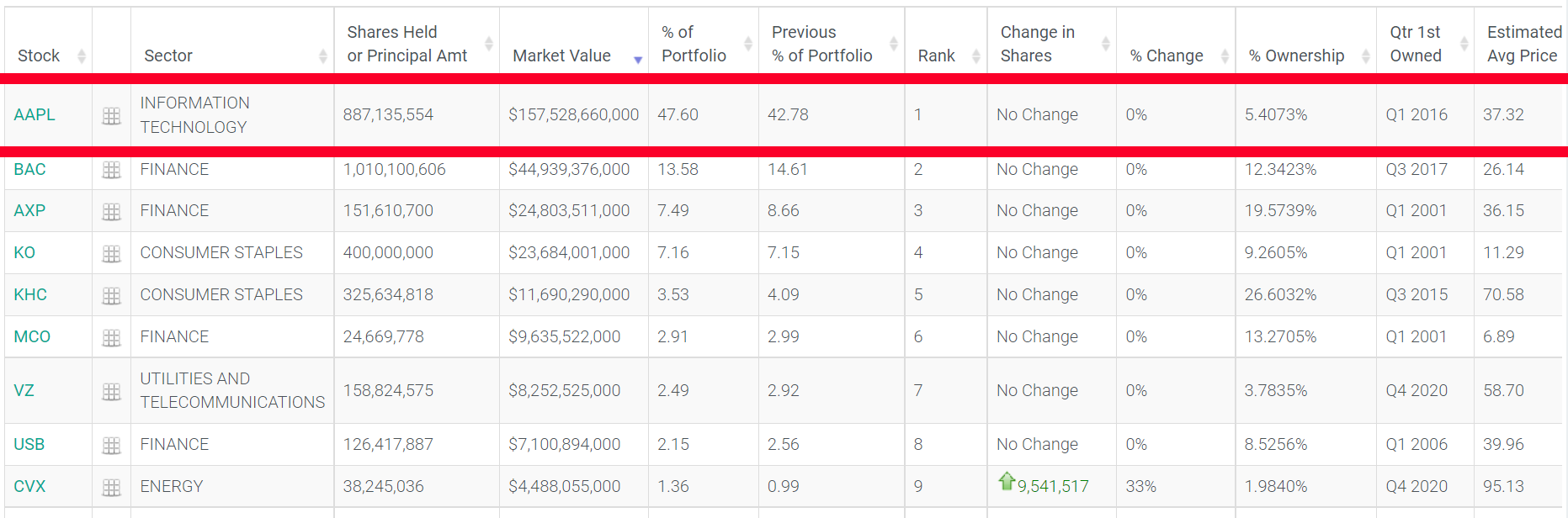The height and width of the screenshot is (518, 1568).
Task: Open the grid icon in the USB row
Action: coord(111,446)
